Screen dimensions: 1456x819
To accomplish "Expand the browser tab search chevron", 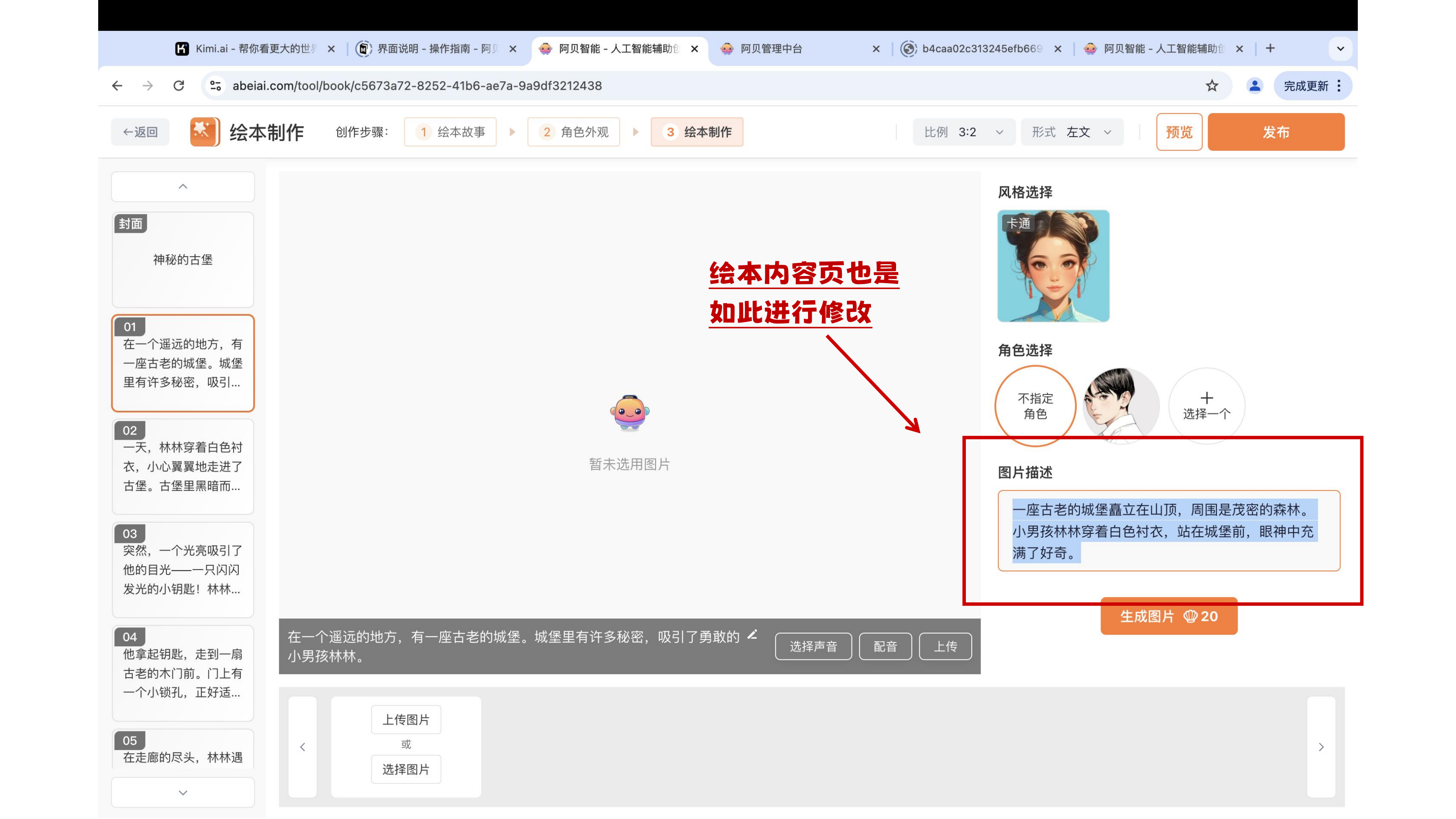I will click(x=1340, y=49).
